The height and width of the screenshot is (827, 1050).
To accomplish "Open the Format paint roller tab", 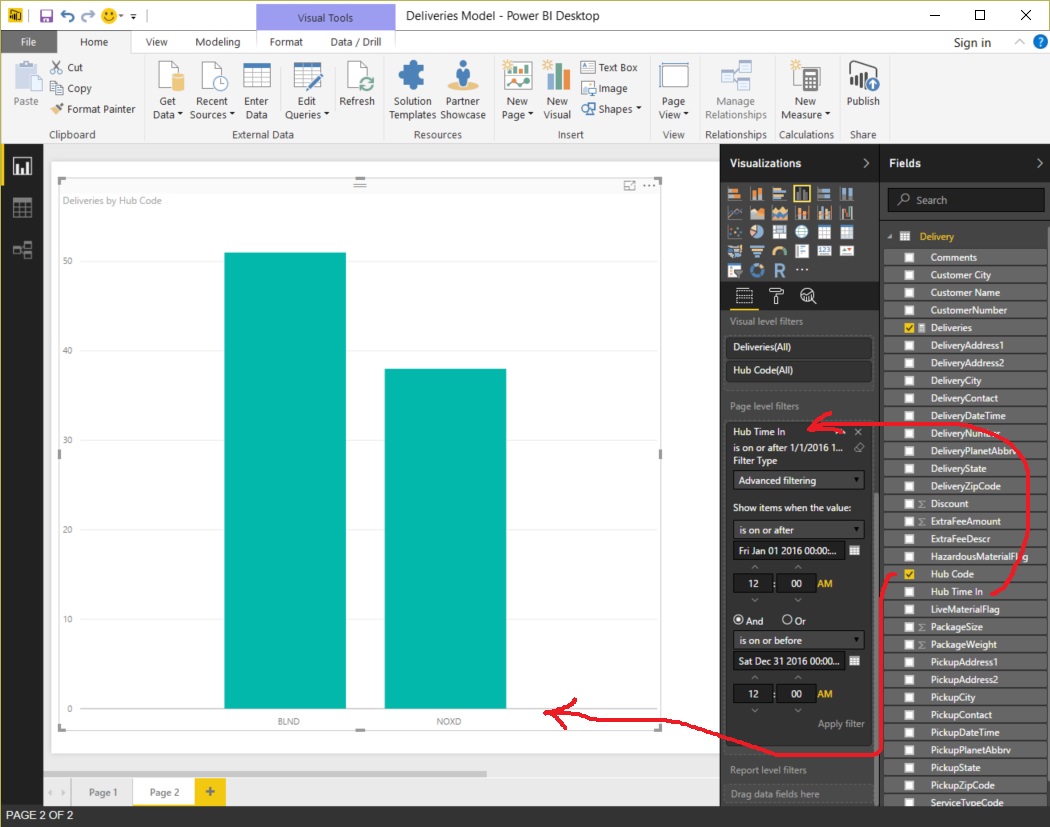I will [x=776, y=296].
